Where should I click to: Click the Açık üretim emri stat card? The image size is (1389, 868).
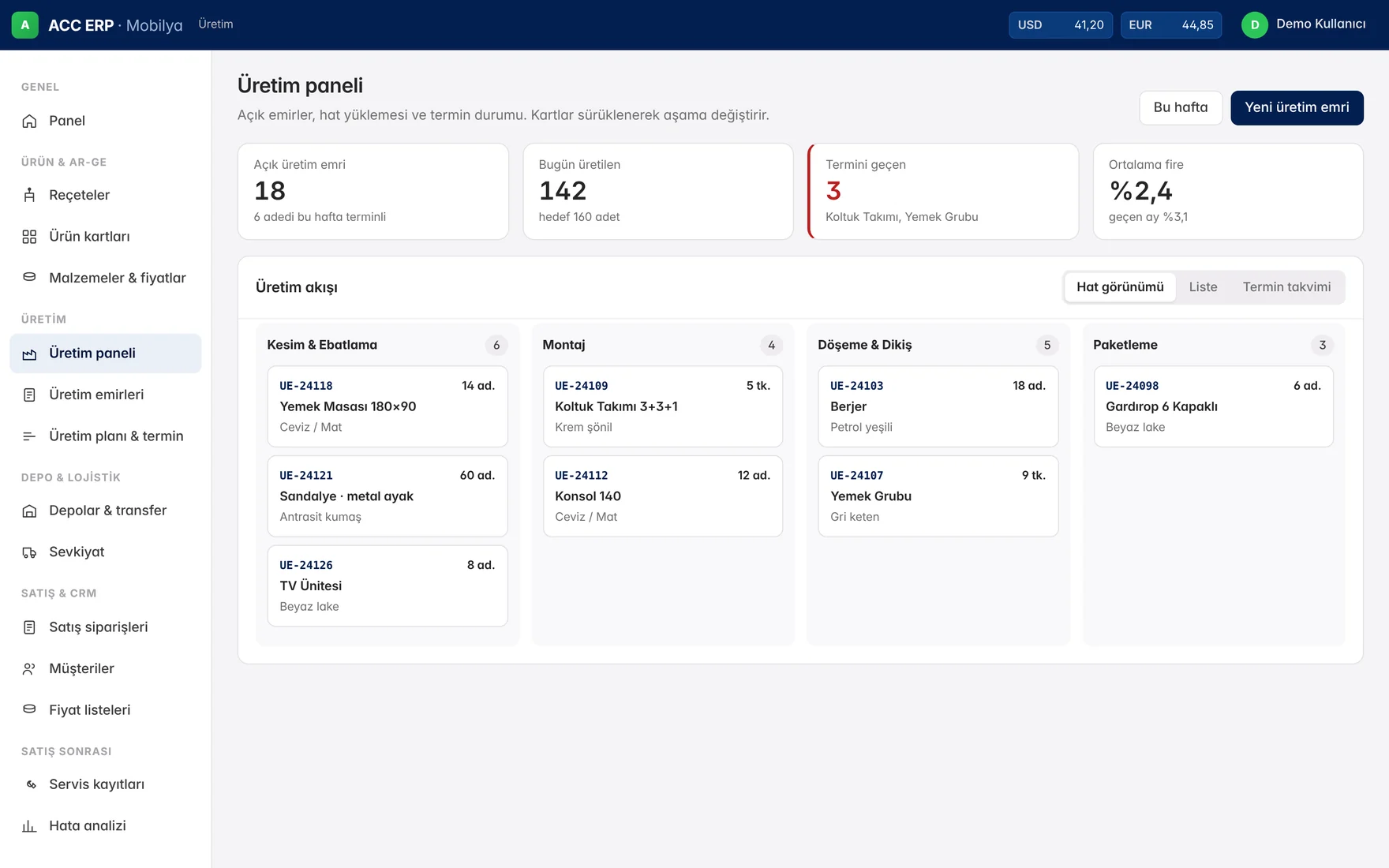373,191
